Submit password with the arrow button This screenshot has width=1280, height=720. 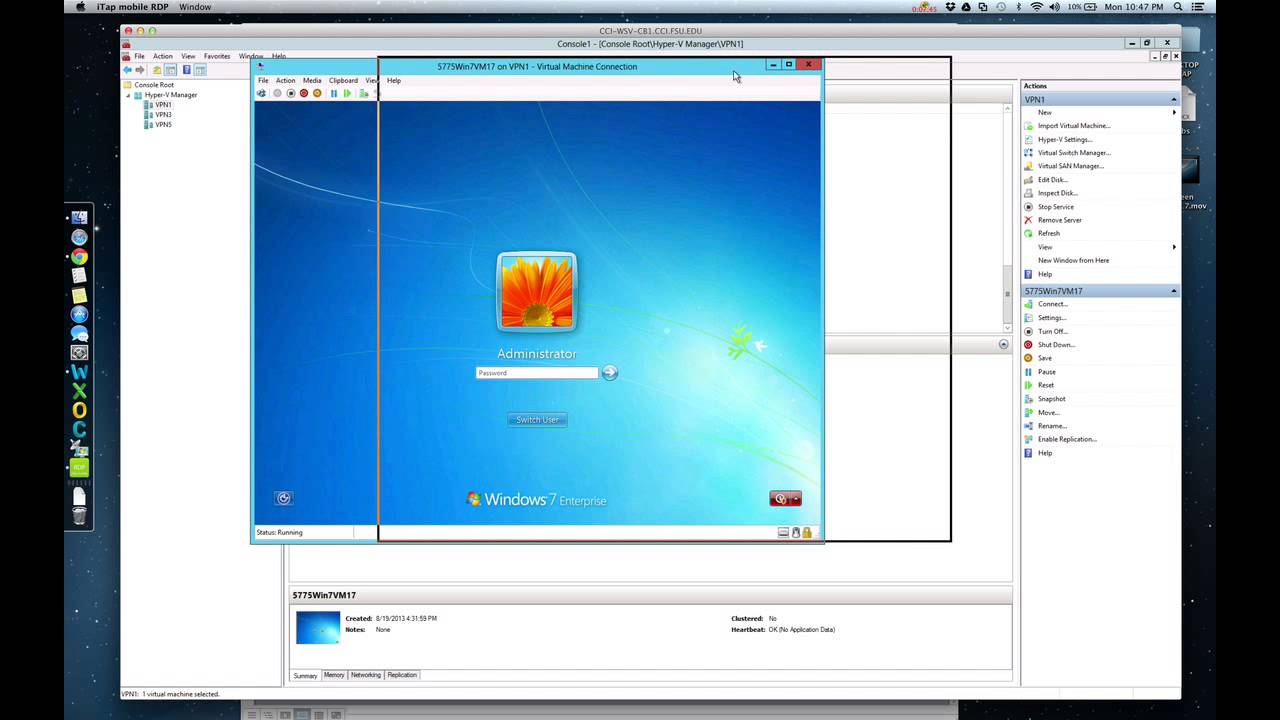609,372
